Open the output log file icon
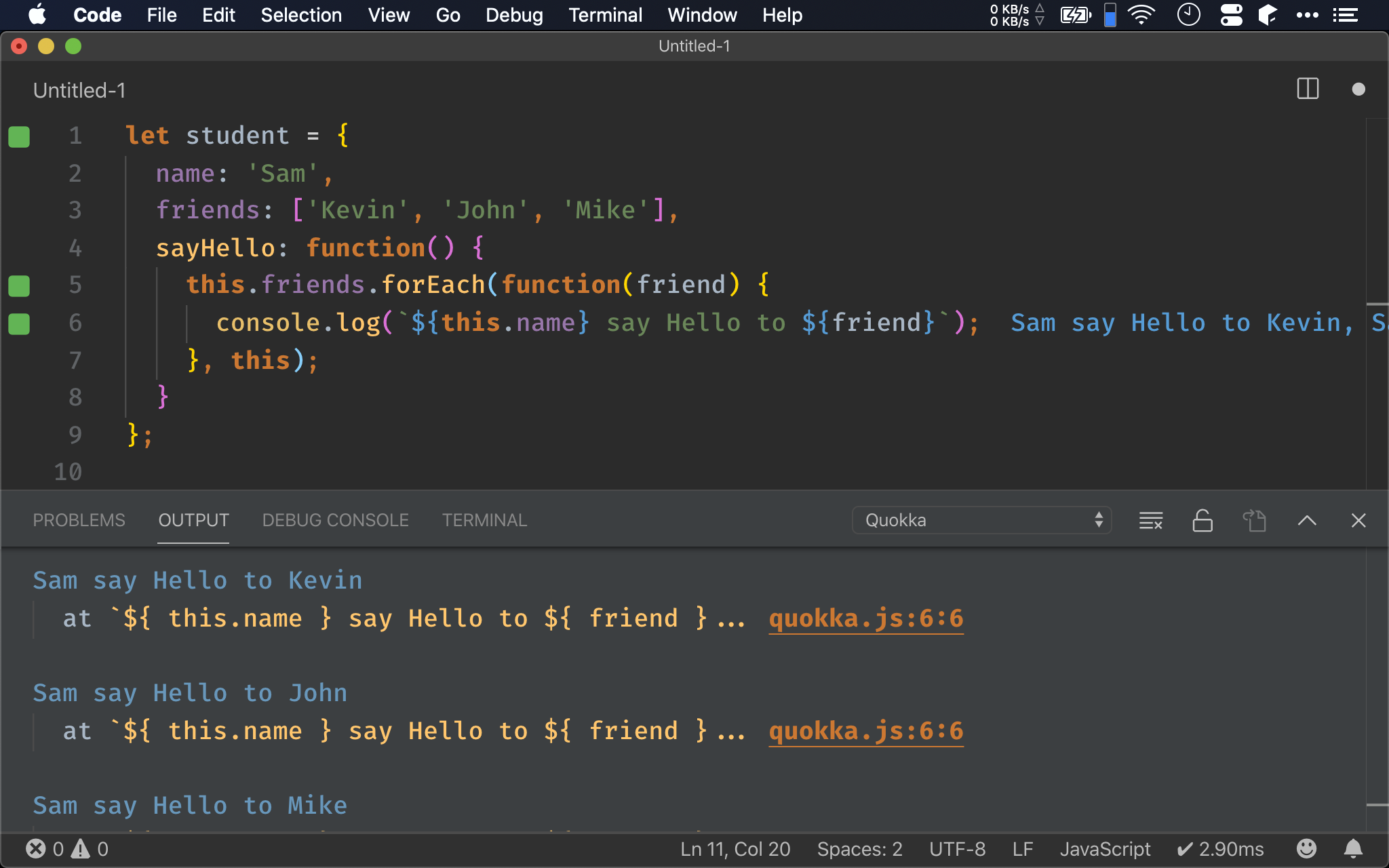Screen dimensions: 1389x868 1254,520
